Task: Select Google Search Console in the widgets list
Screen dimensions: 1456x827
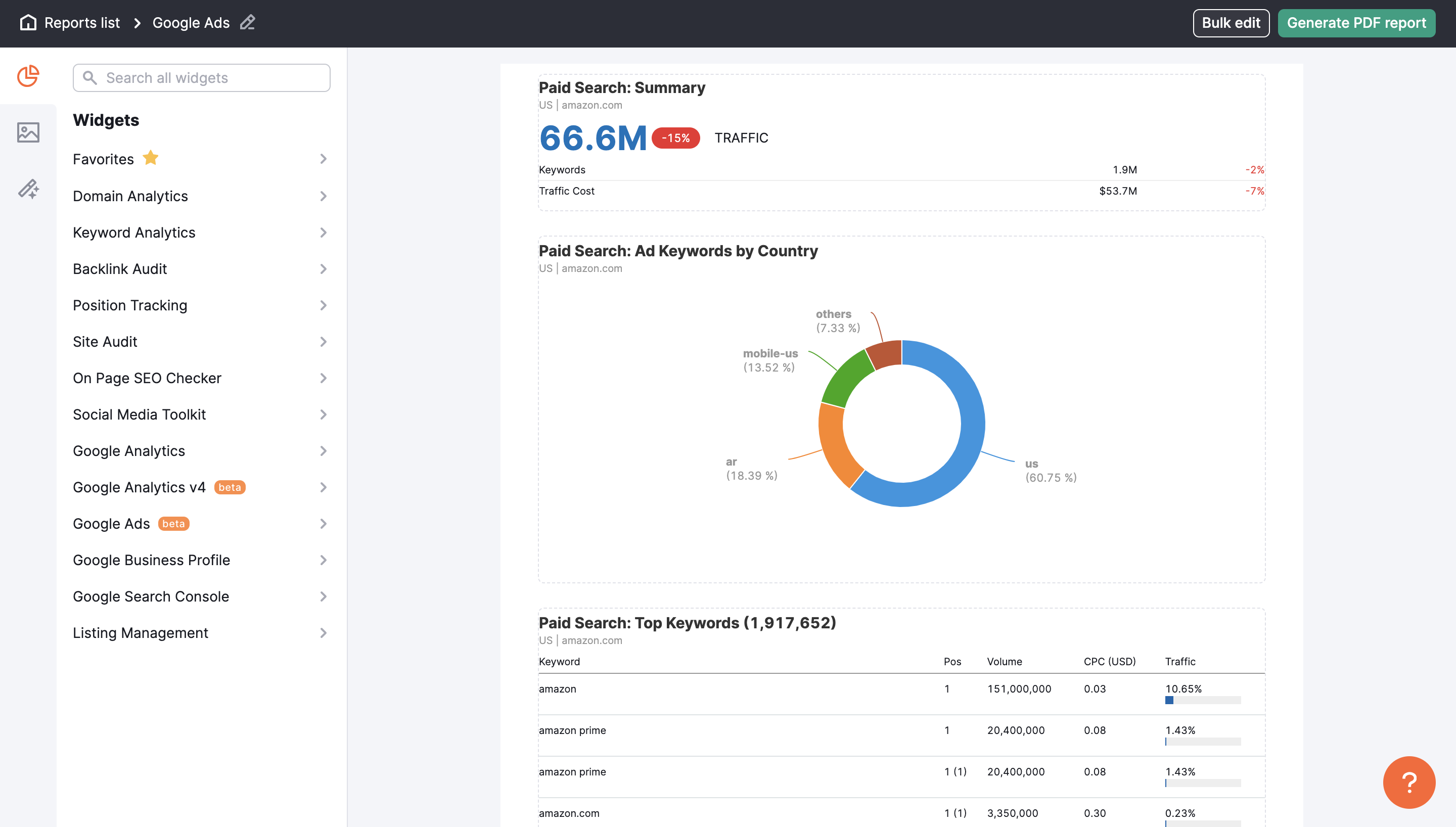Action: tap(151, 596)
